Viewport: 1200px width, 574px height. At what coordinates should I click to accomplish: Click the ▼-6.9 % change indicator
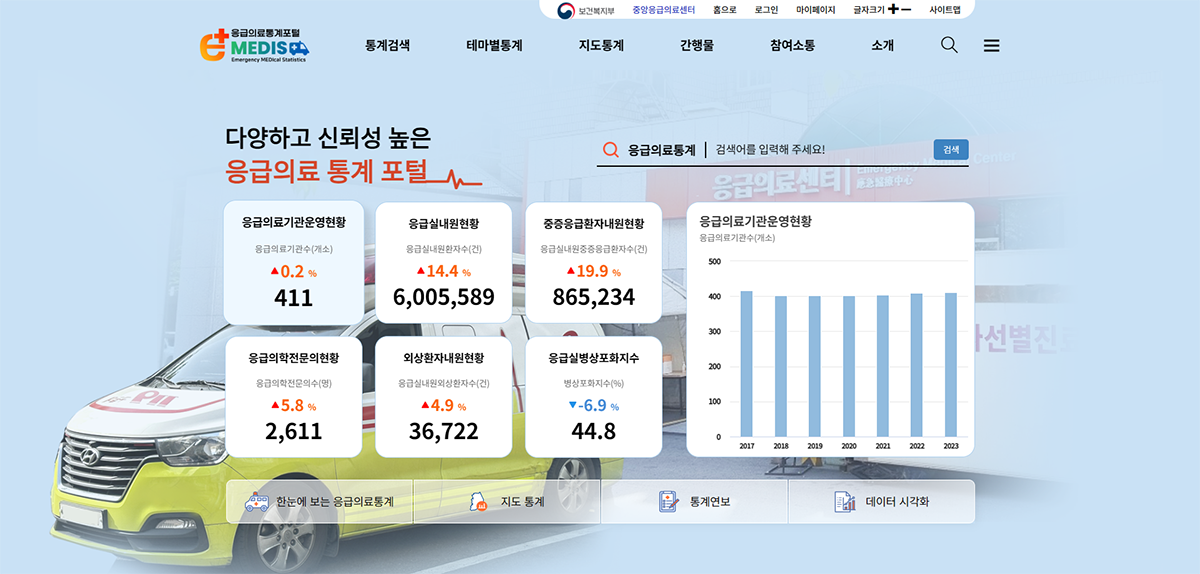tap(594, 405)
